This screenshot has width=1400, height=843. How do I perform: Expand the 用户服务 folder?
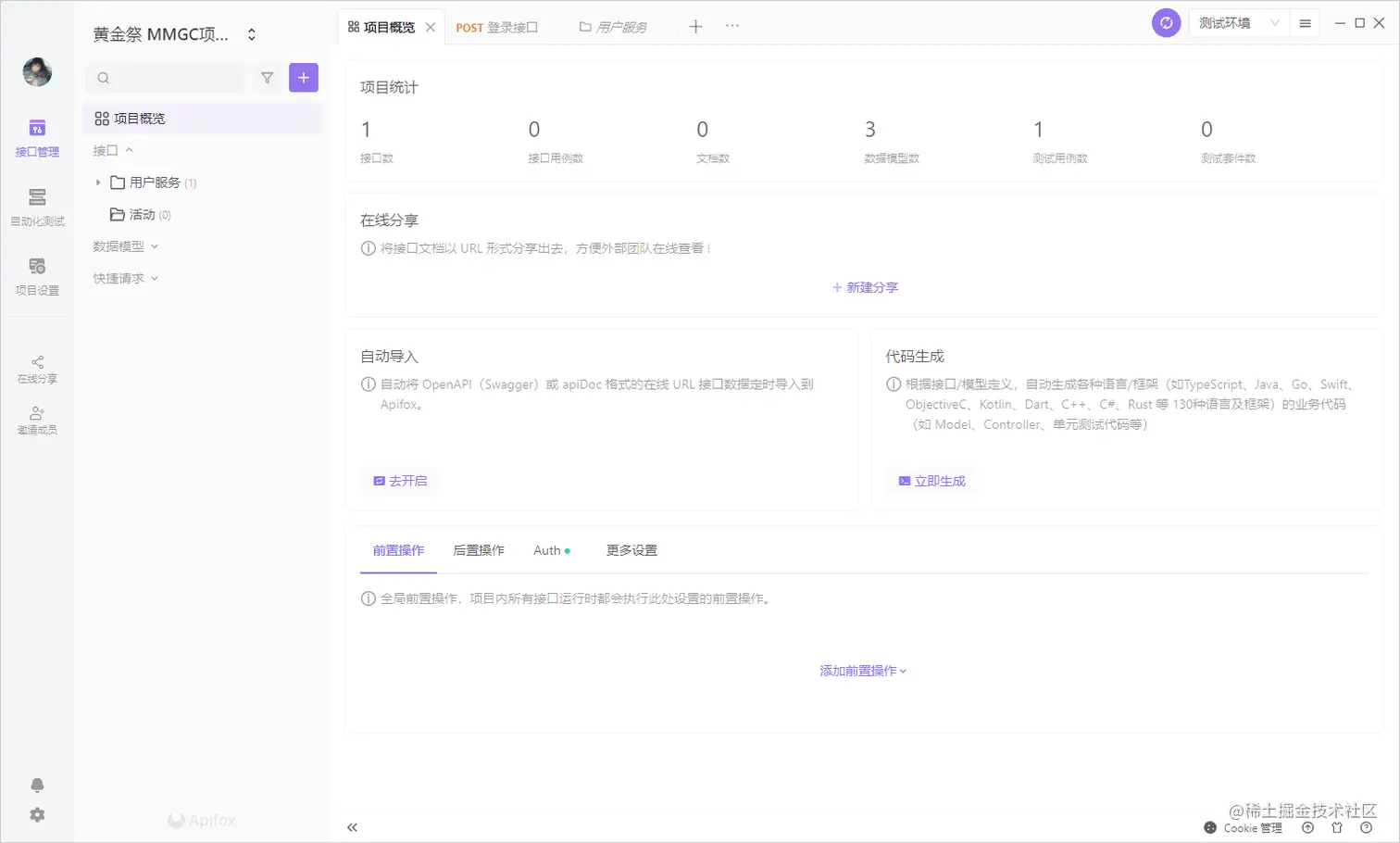[100, 182]
